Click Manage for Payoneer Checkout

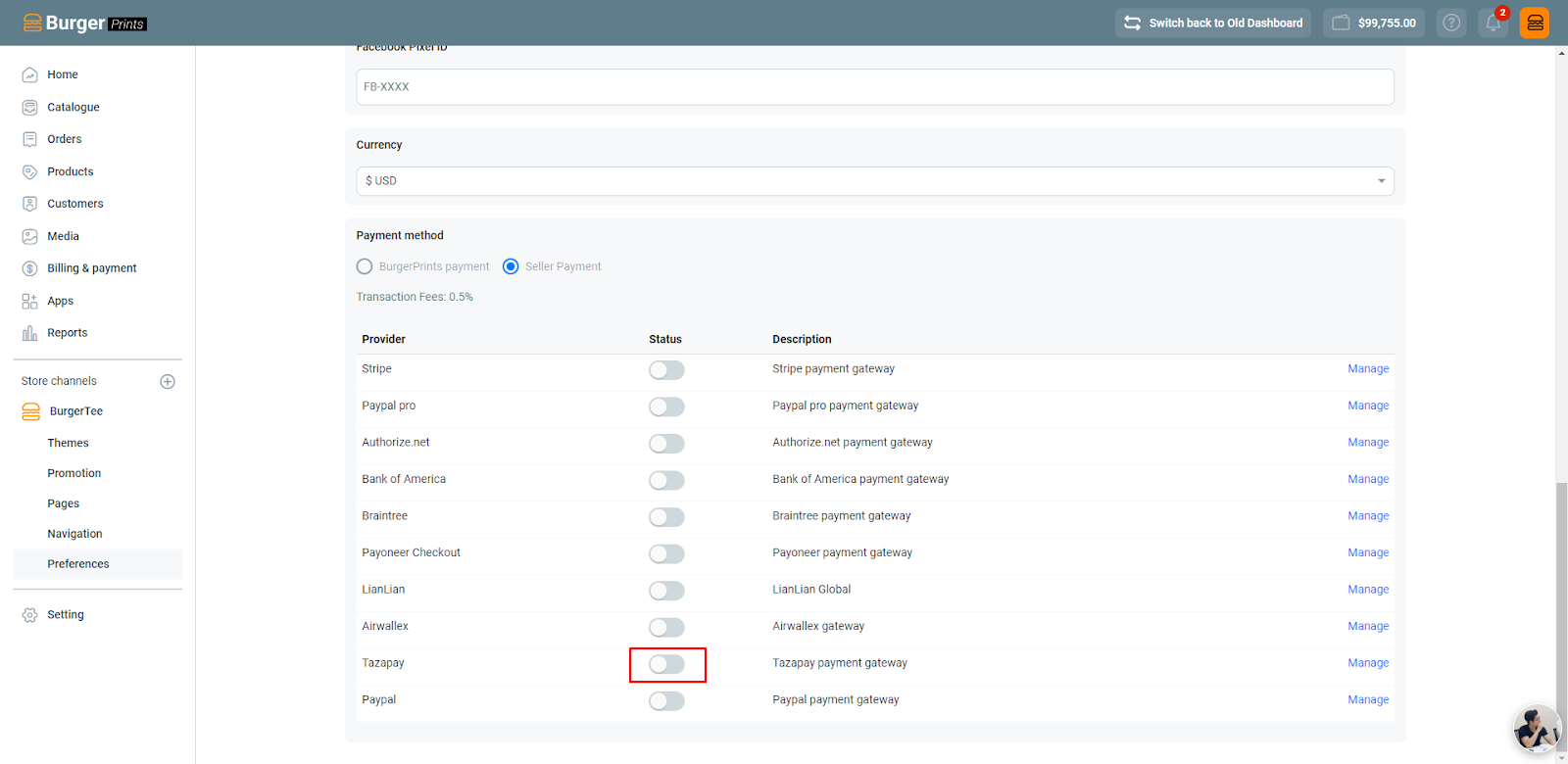1368,552
